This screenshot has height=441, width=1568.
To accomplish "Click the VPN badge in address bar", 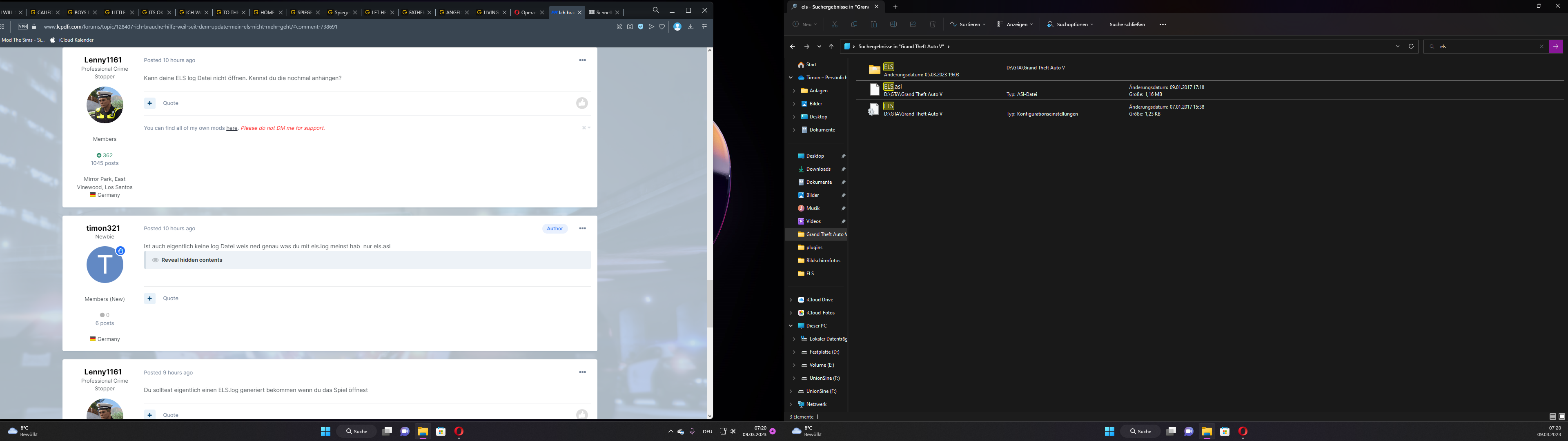I will [22, 27].
